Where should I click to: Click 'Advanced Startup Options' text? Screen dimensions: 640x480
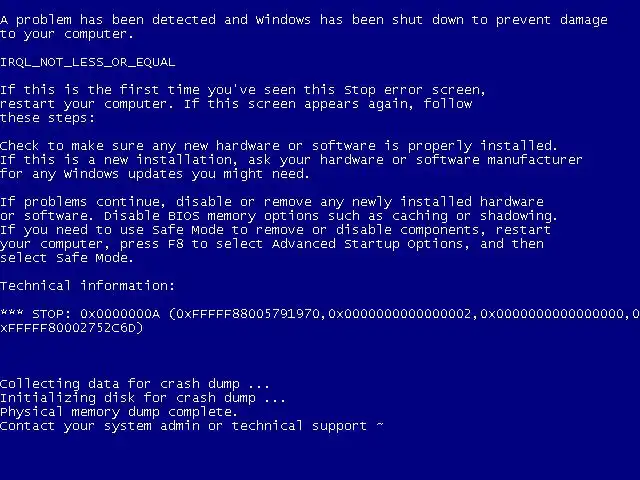367,244
